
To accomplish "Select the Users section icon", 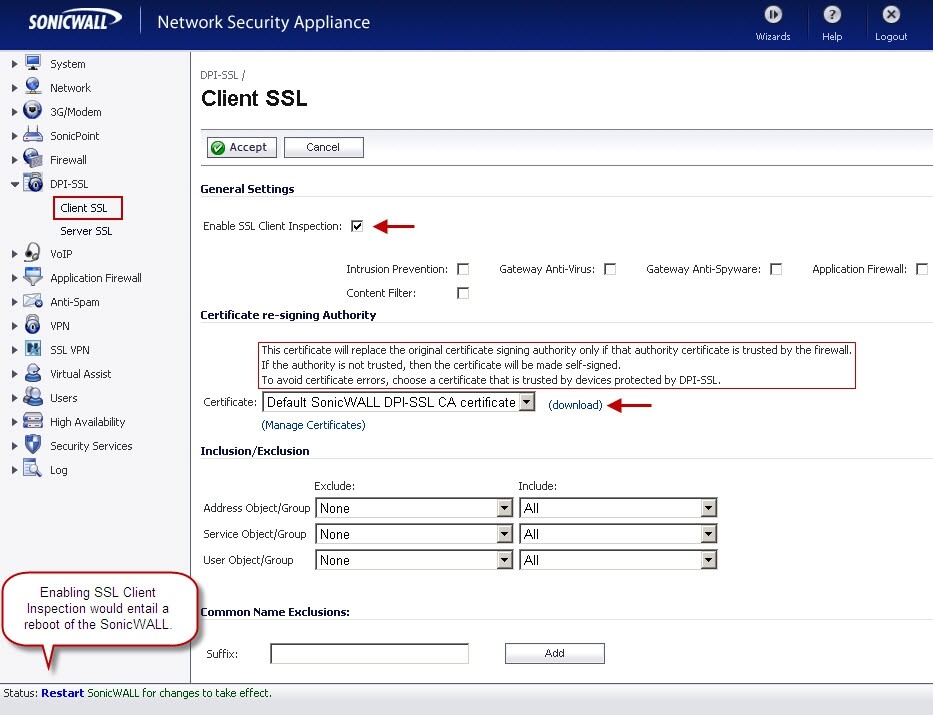I will (x=31, y=397).
